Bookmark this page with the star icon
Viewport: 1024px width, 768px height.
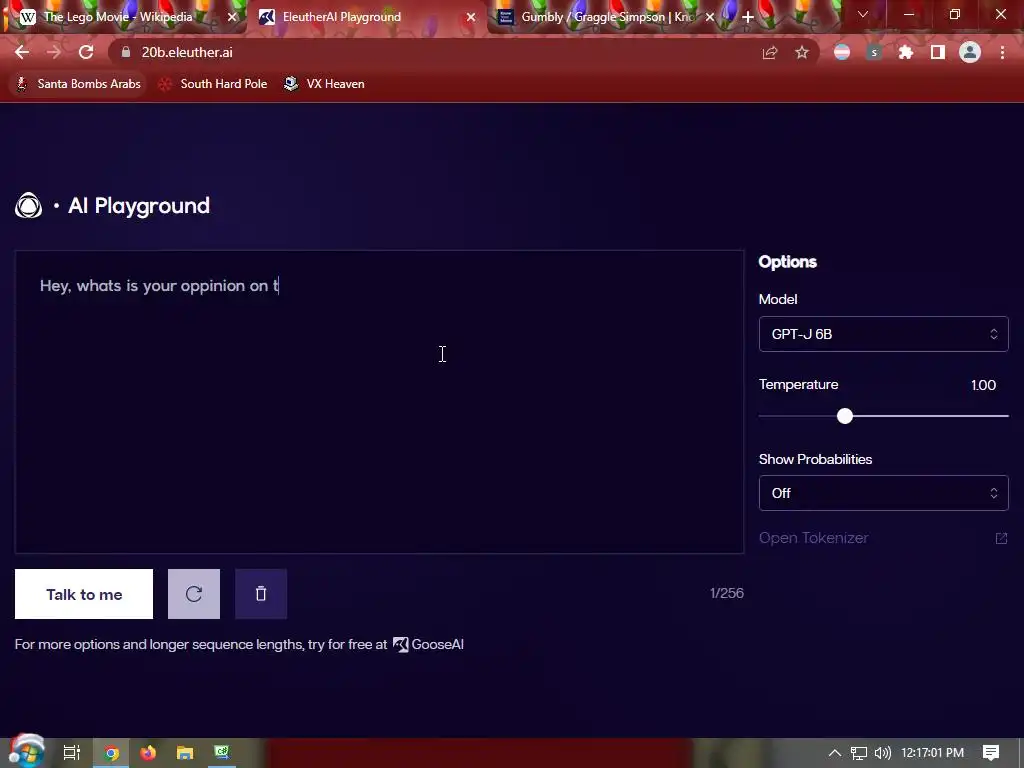pyautogui.click(x=802, y=53)
